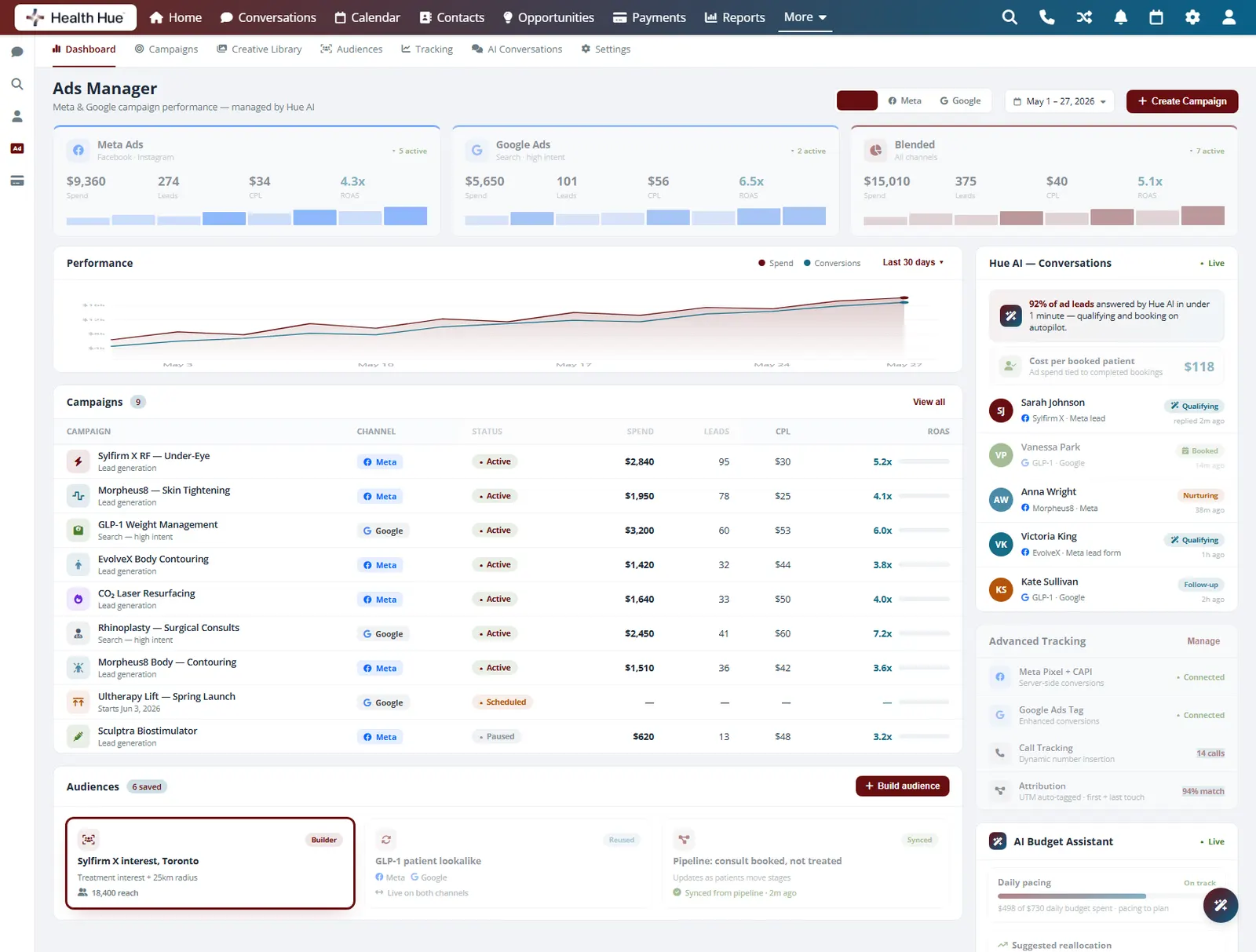1256x952 pixels.
Task: Click Victoria King's VK avatar
Action: pos(1001,544)
